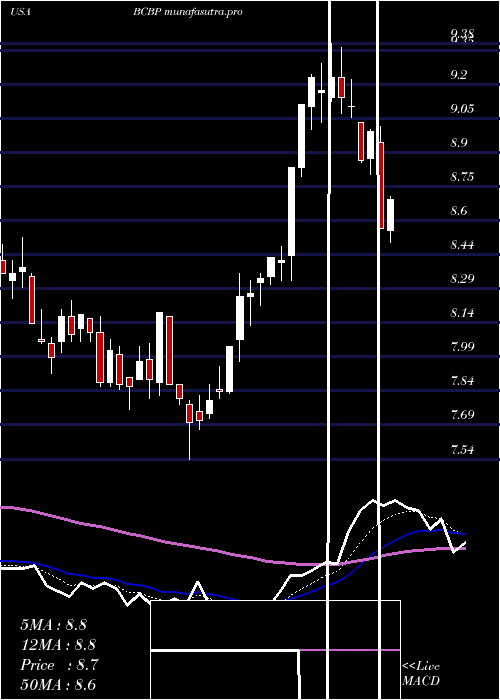Click the 8.9 price axis label
Image resolution: width=500 pixels, height=700 pixels.
(x=459, y=142)
